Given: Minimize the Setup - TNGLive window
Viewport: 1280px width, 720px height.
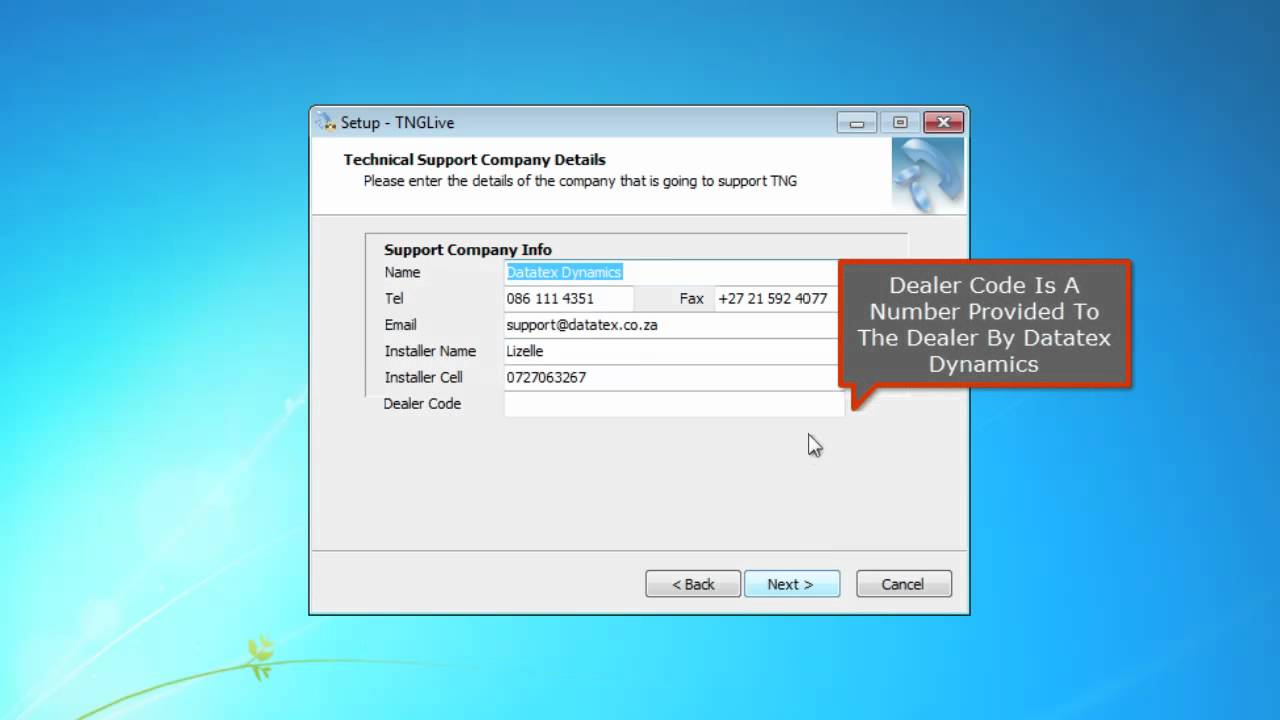Looking at the screenshot, I should pos(857,122).
